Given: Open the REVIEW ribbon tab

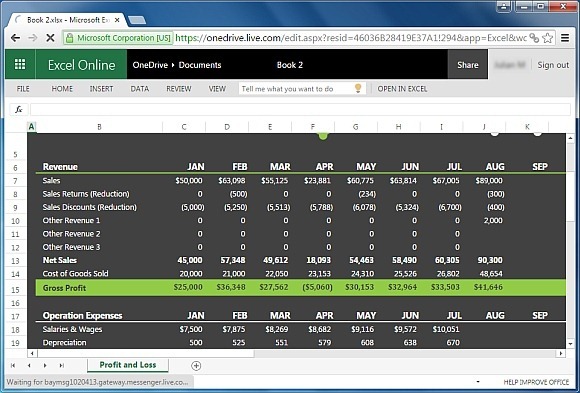Looking at the screenshot, I should (x=179, y=89).
